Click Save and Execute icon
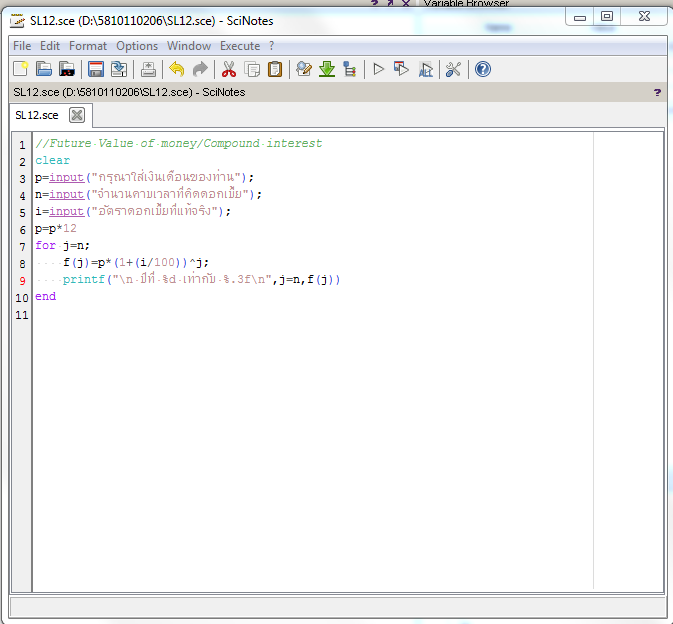 pos(402,69)
